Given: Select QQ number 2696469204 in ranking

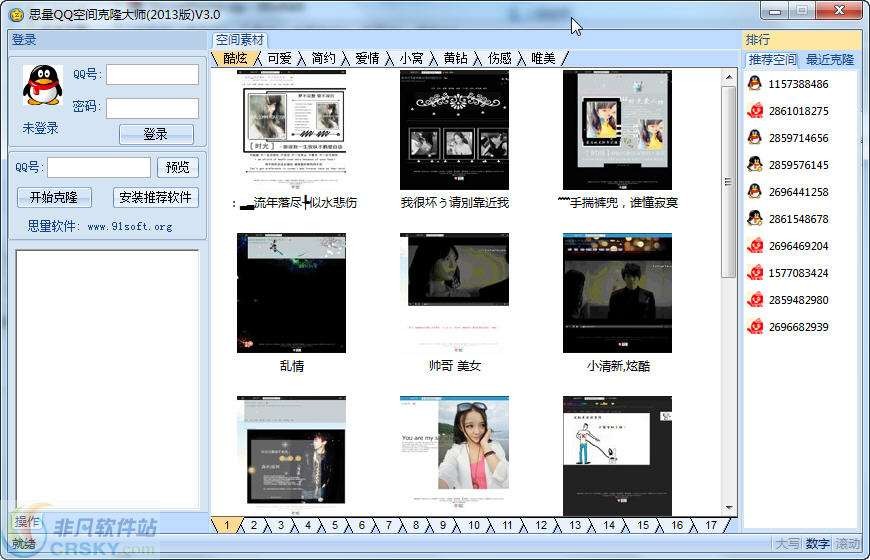Looking at the screenshot, I should coord(798,246).
